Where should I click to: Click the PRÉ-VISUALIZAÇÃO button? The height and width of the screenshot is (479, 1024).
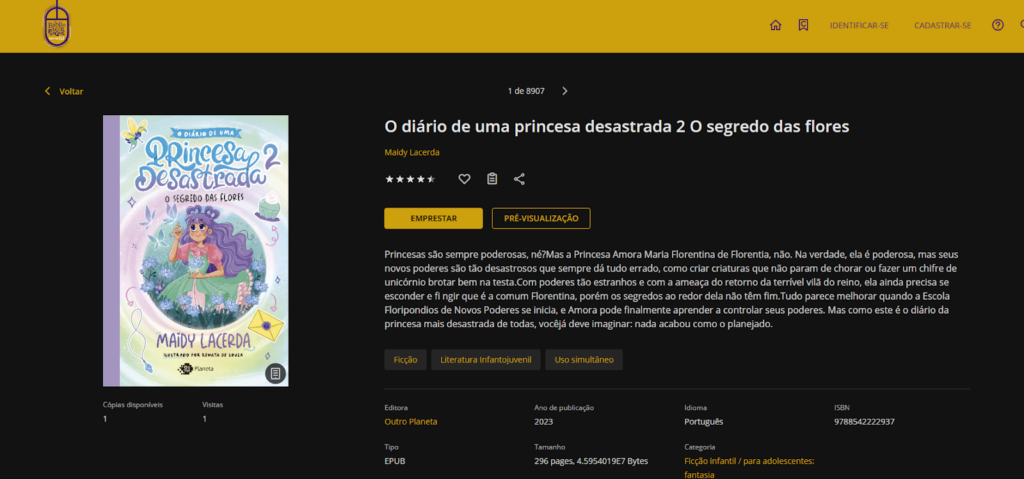point(541,218)
